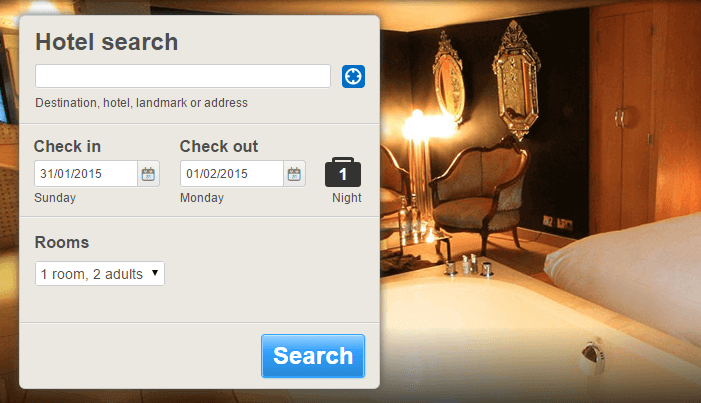Click the 'Sunday' weekday text

click(x=55, y=198)
